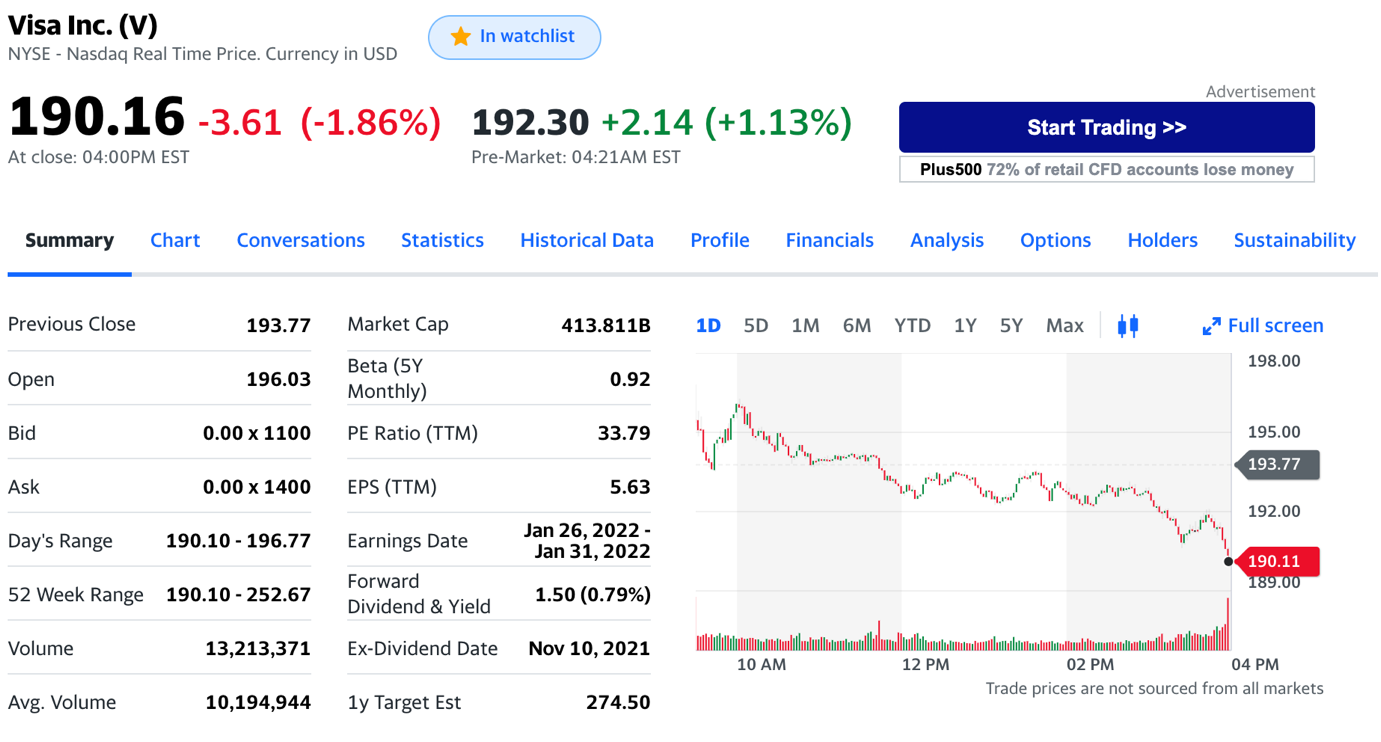This screenshot has height=742, width=1381.
Task: View the Profile tab
Action: point(720,240)
